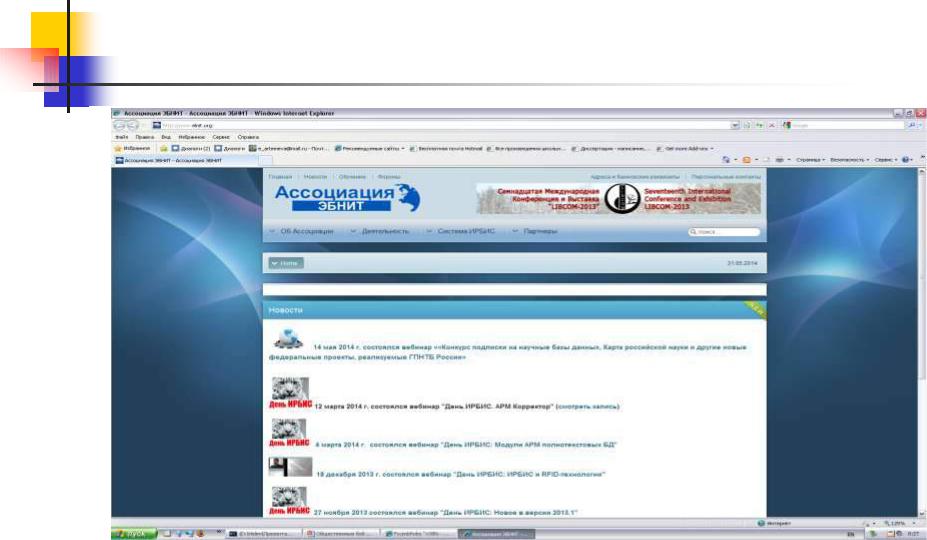The height and width of the screenshot is (540, 927).
Task: Open the Страница dropdown in command bar
Action: click(x=810, y=160)
